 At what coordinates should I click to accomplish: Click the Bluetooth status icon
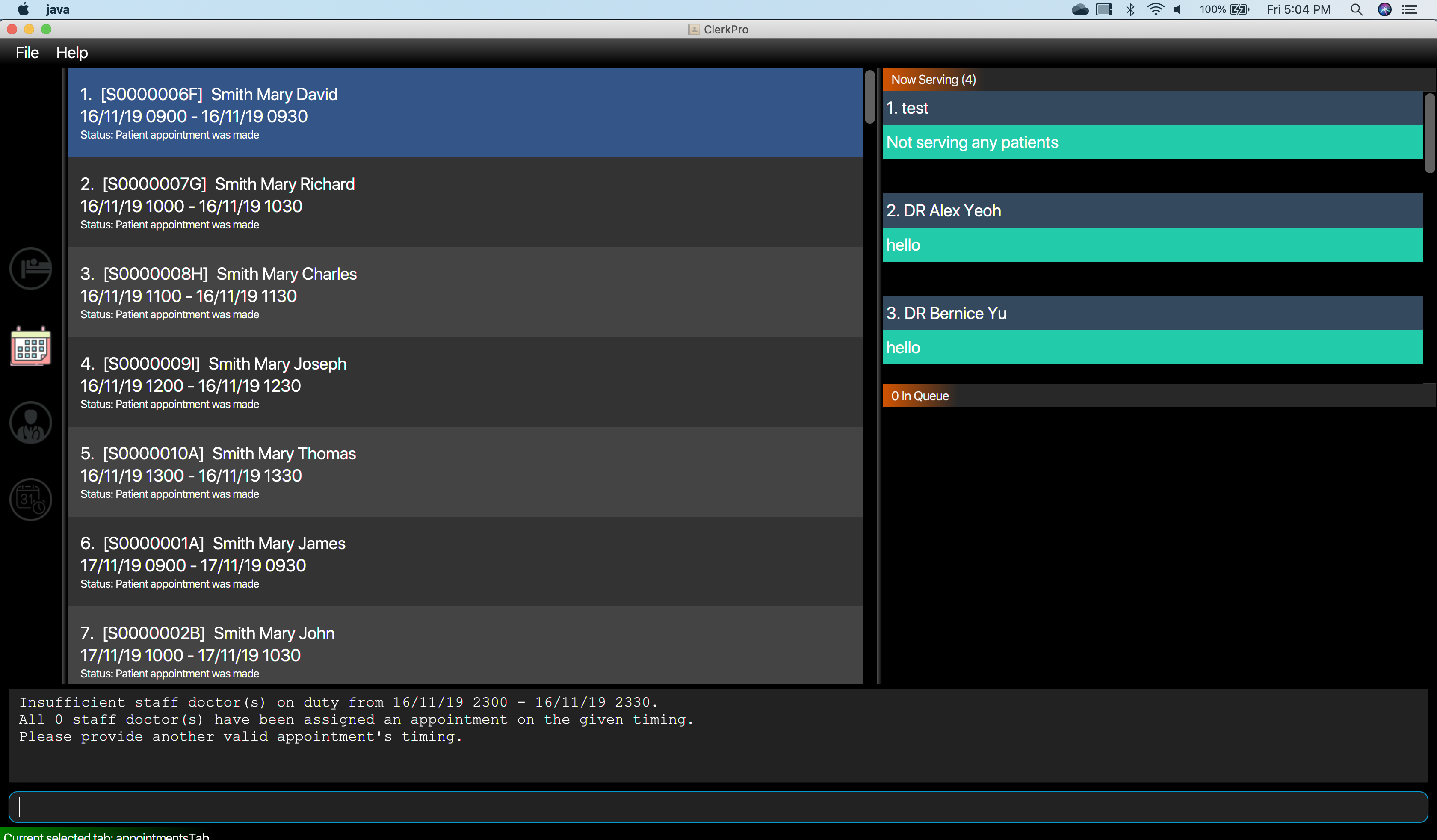pyautogui.click(x=1130, y=9)
